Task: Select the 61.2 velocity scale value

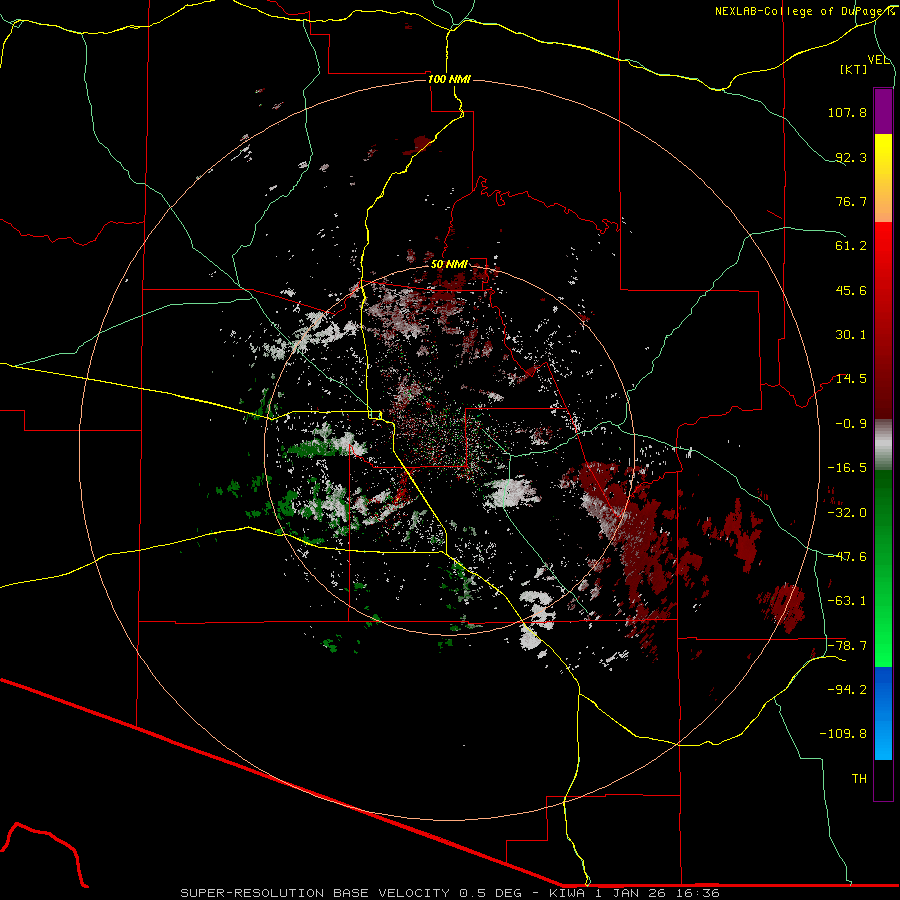Action: point(851,246)
